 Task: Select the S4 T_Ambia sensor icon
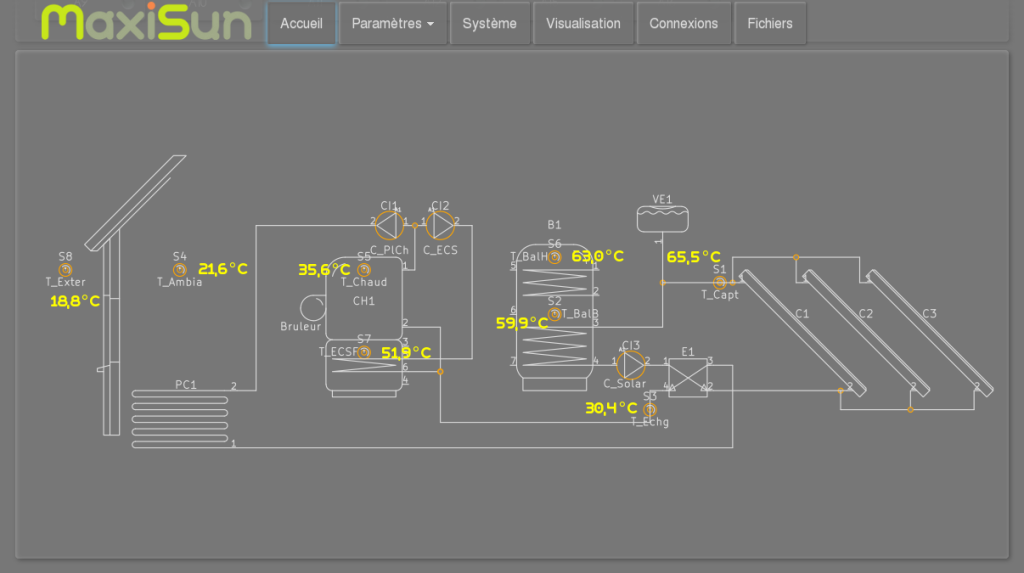pyautogui.click(x=180, y=270)
